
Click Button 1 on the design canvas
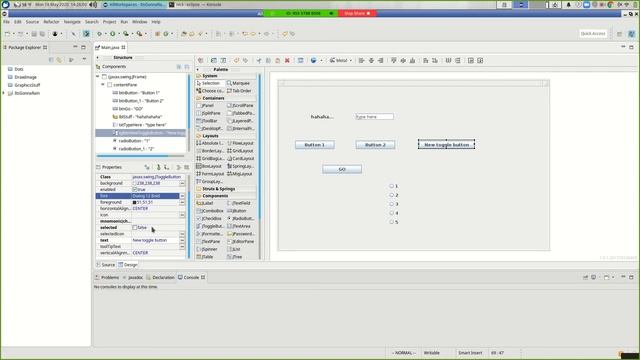pyautogui.click(x=315, y=145)
